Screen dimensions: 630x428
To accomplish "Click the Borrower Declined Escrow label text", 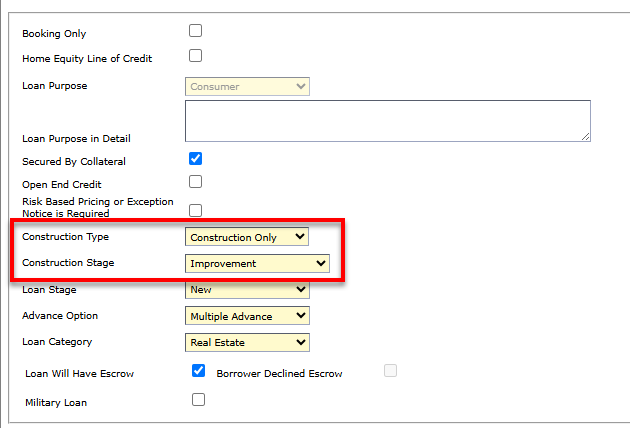I will [x=279, y=373].
